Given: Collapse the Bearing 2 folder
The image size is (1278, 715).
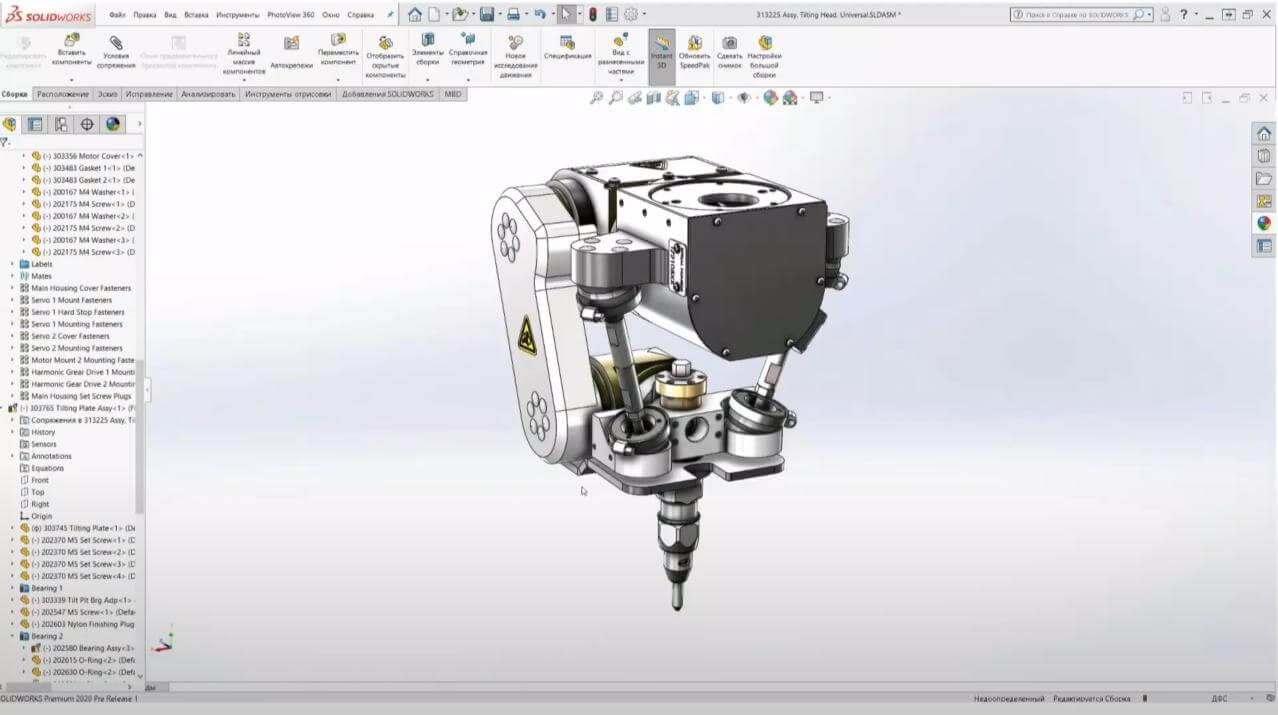Looking at the screenshot, I should pyautogui.click(x=13, y=636).
